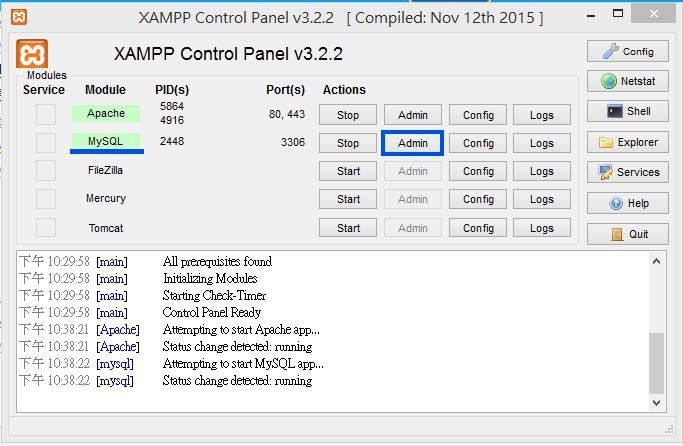The image size is (683, 446).
Task: Select the Mercury module label
Action: coord(106,198)
